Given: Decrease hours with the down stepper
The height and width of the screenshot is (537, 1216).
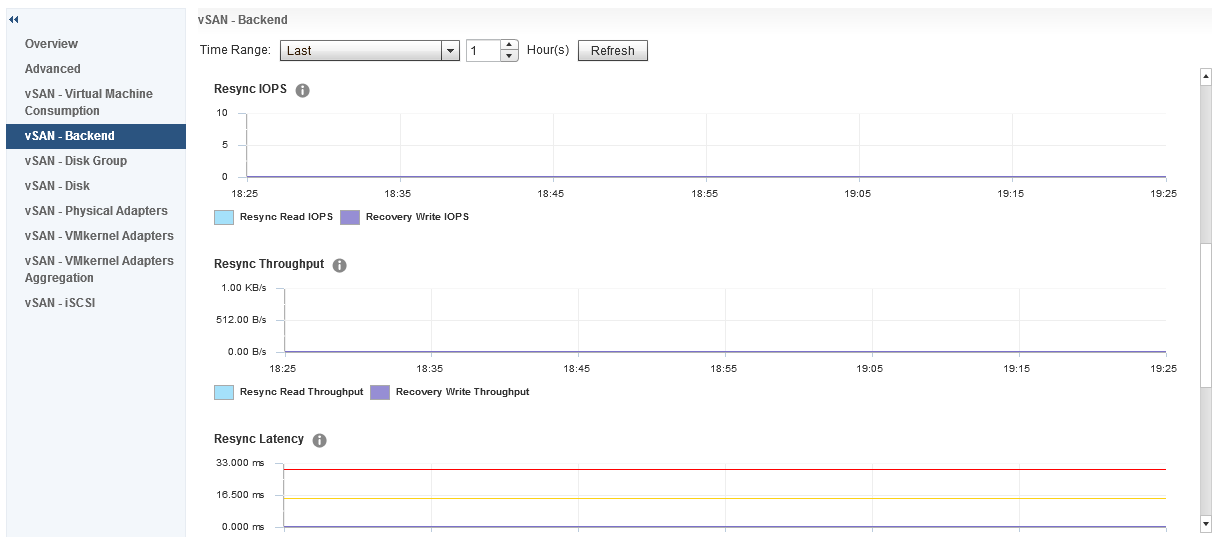Looking at the screenshot, I should 510,56.
